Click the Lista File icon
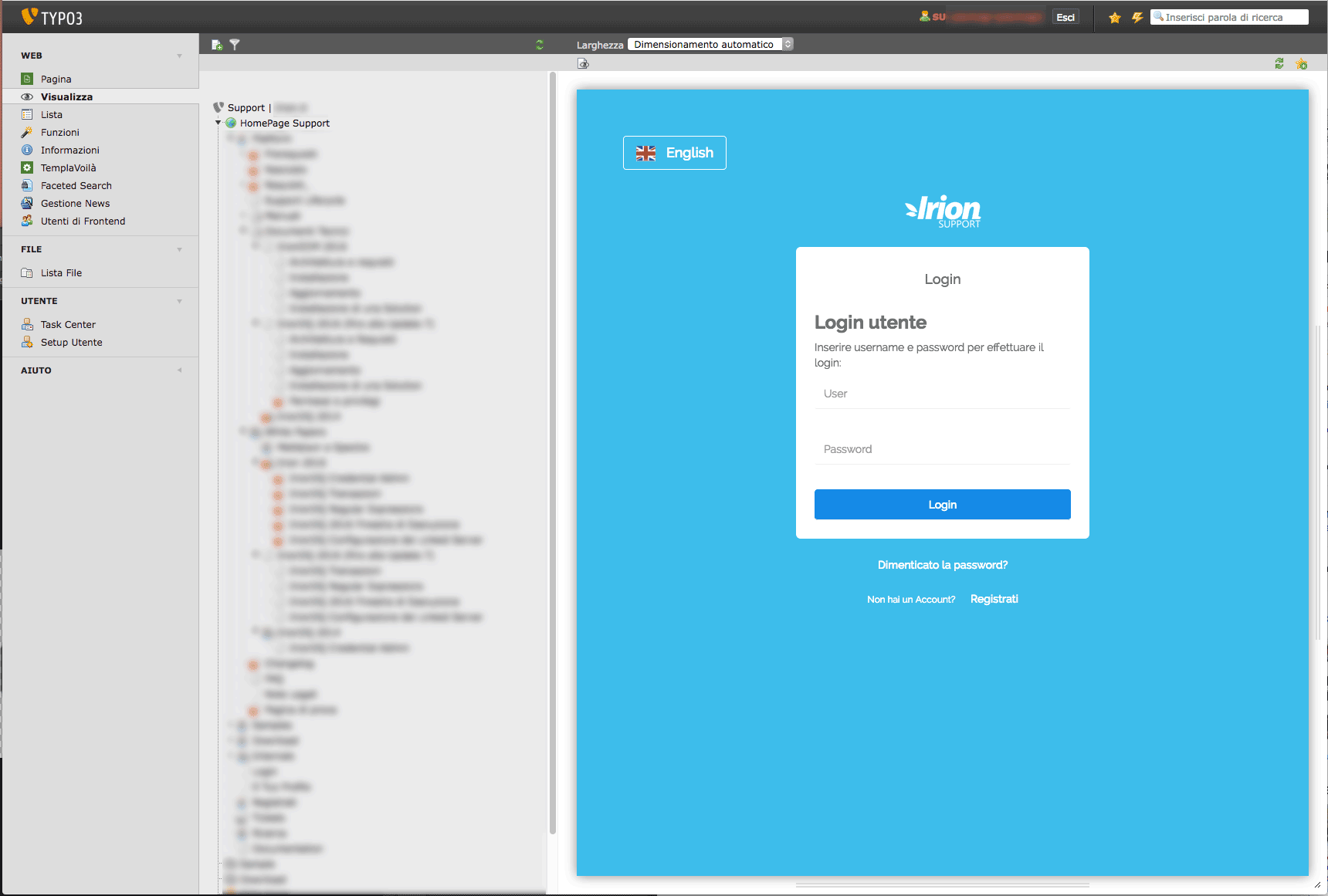Screen dimensions: 1328x896 coord(27,272)
